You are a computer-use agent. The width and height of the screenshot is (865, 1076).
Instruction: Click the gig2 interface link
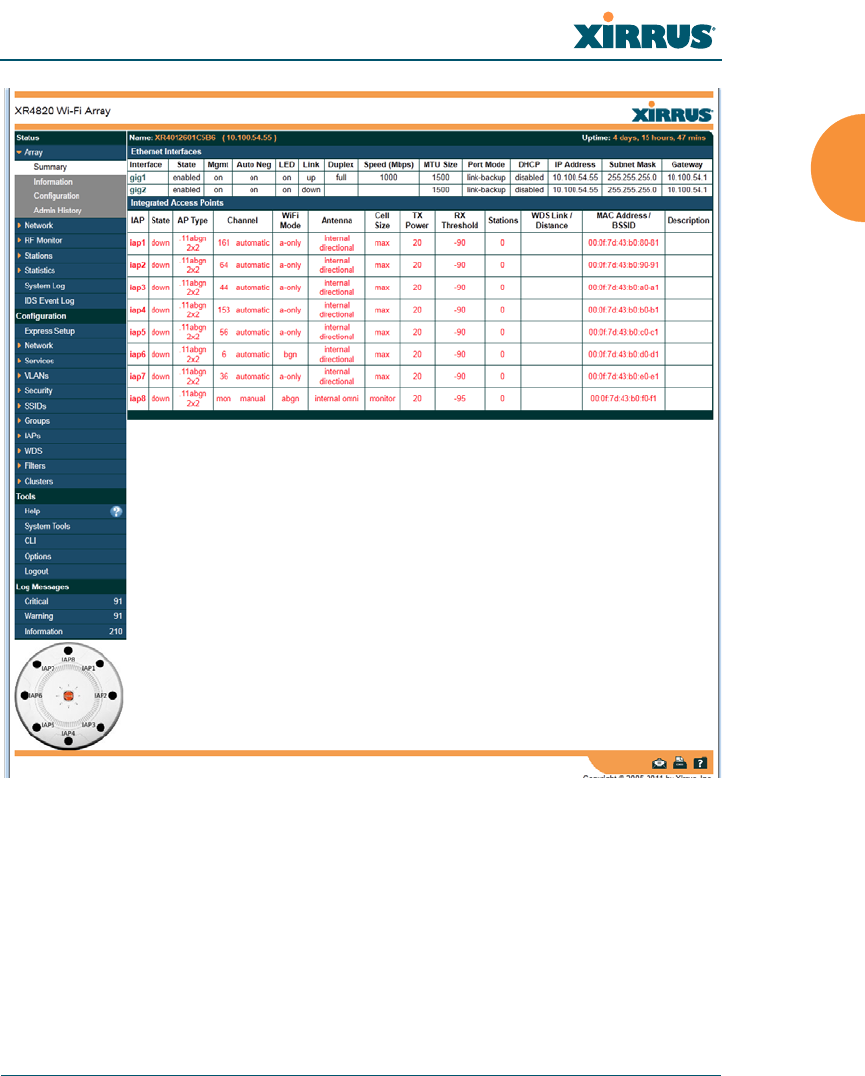click(138, 190)
